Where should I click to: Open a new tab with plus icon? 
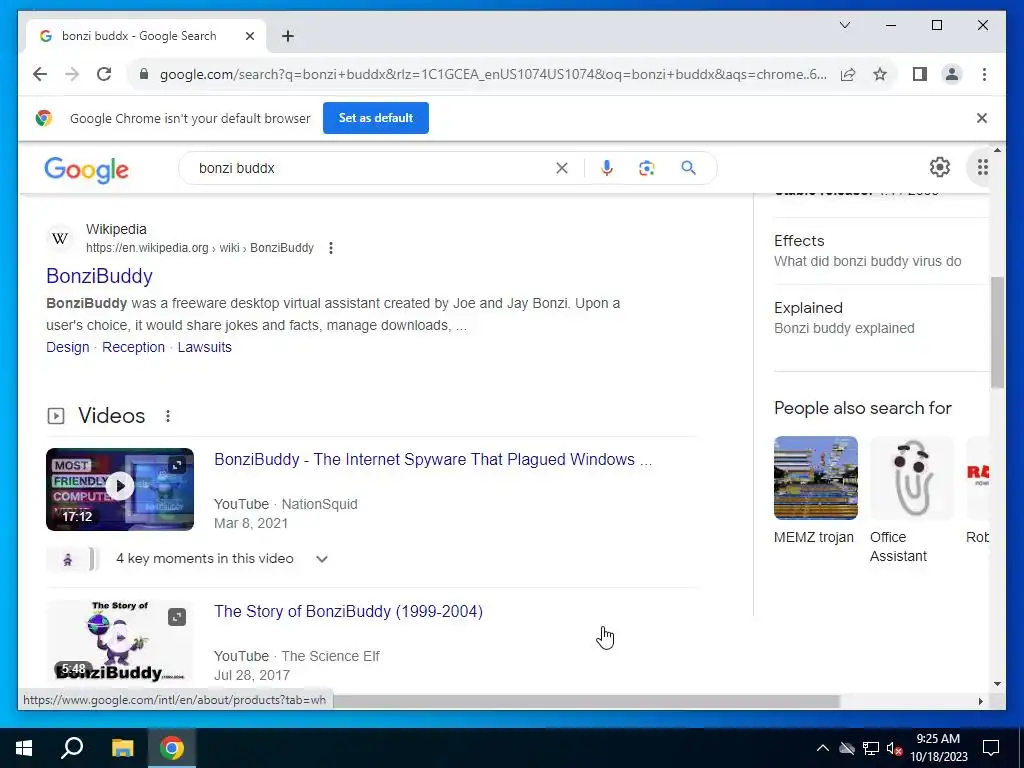pos(288,36)
